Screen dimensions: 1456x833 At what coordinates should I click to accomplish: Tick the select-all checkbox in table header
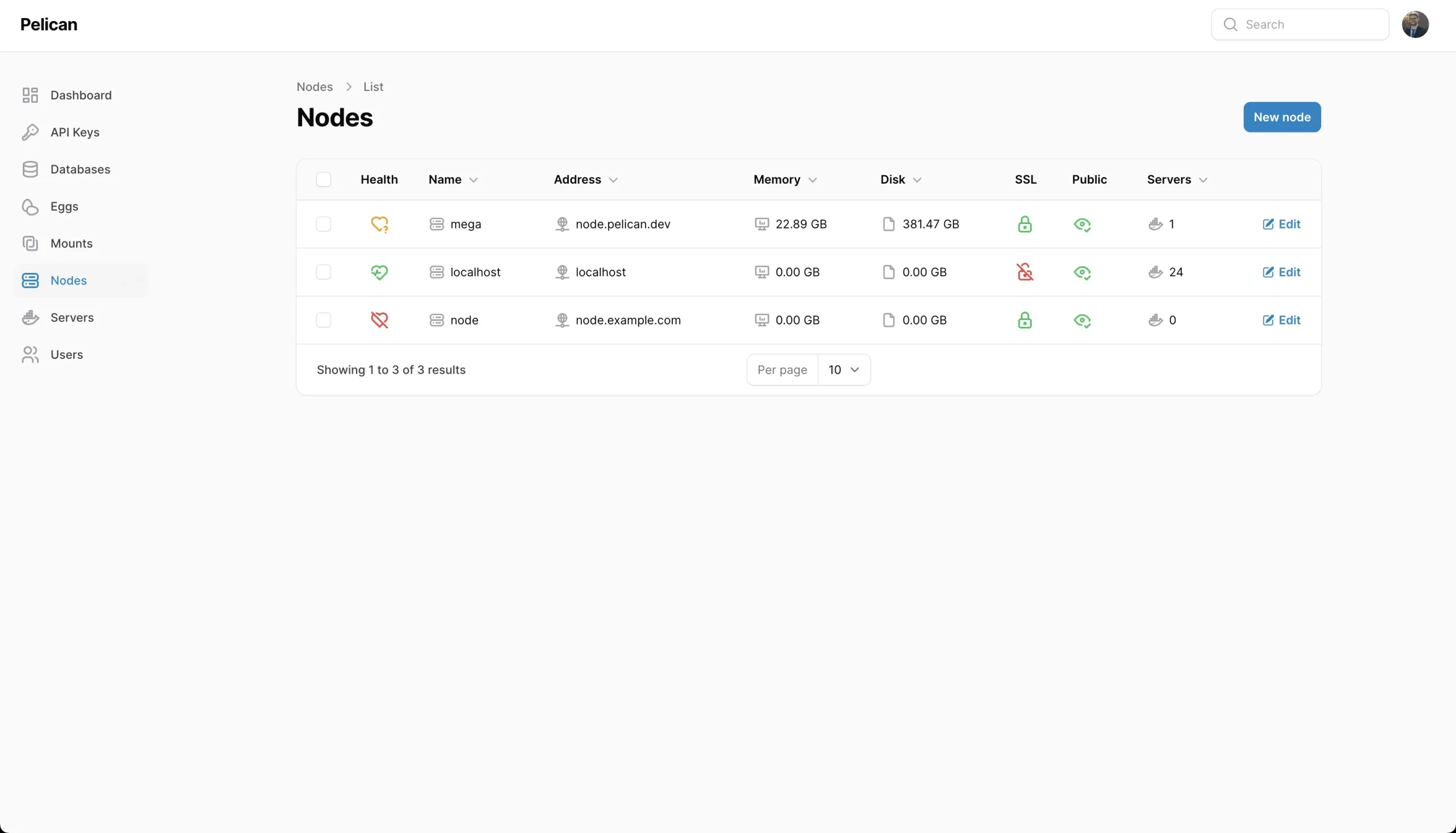(x=323, y=180)
